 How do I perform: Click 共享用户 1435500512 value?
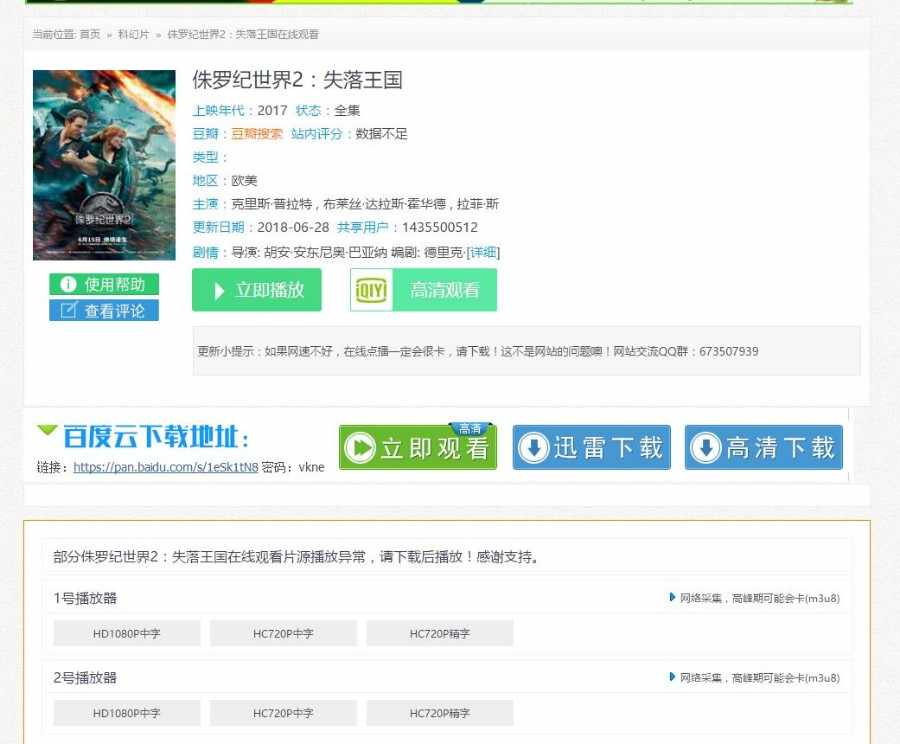click(x=440, y=227)
